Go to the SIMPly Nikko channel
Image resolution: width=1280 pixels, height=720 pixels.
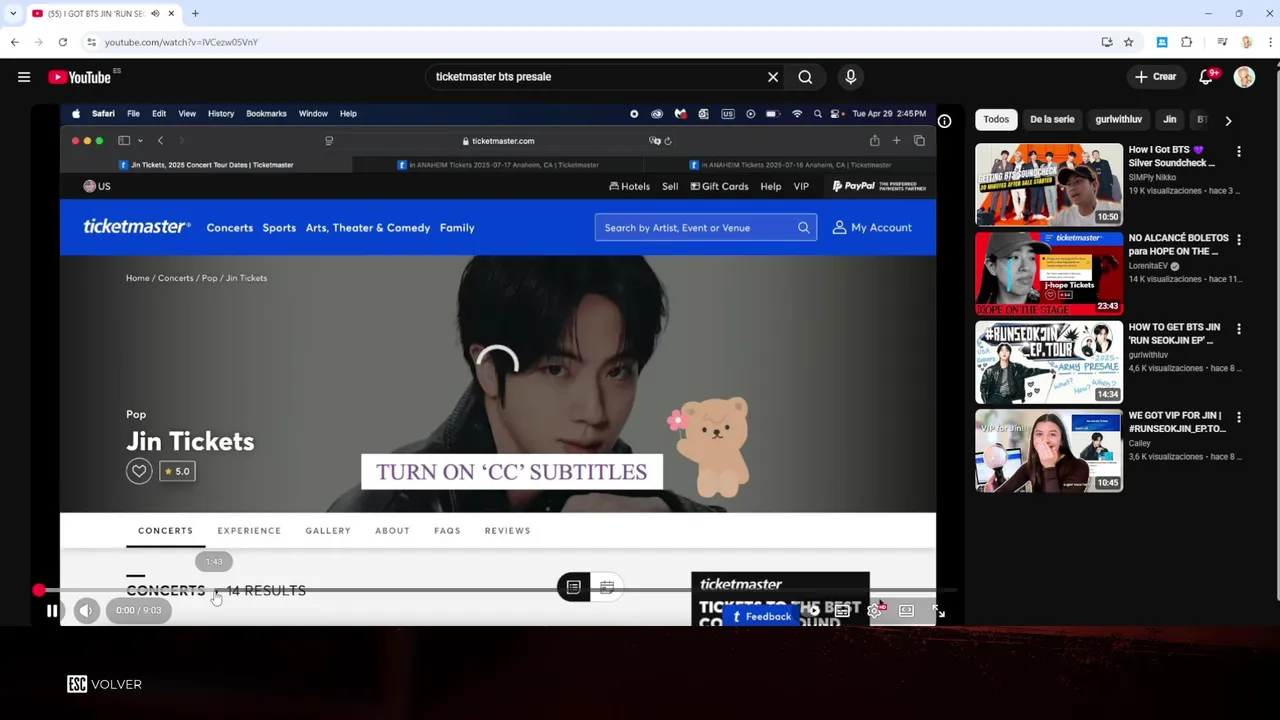pyautogui.click(x=1152, y=178)
